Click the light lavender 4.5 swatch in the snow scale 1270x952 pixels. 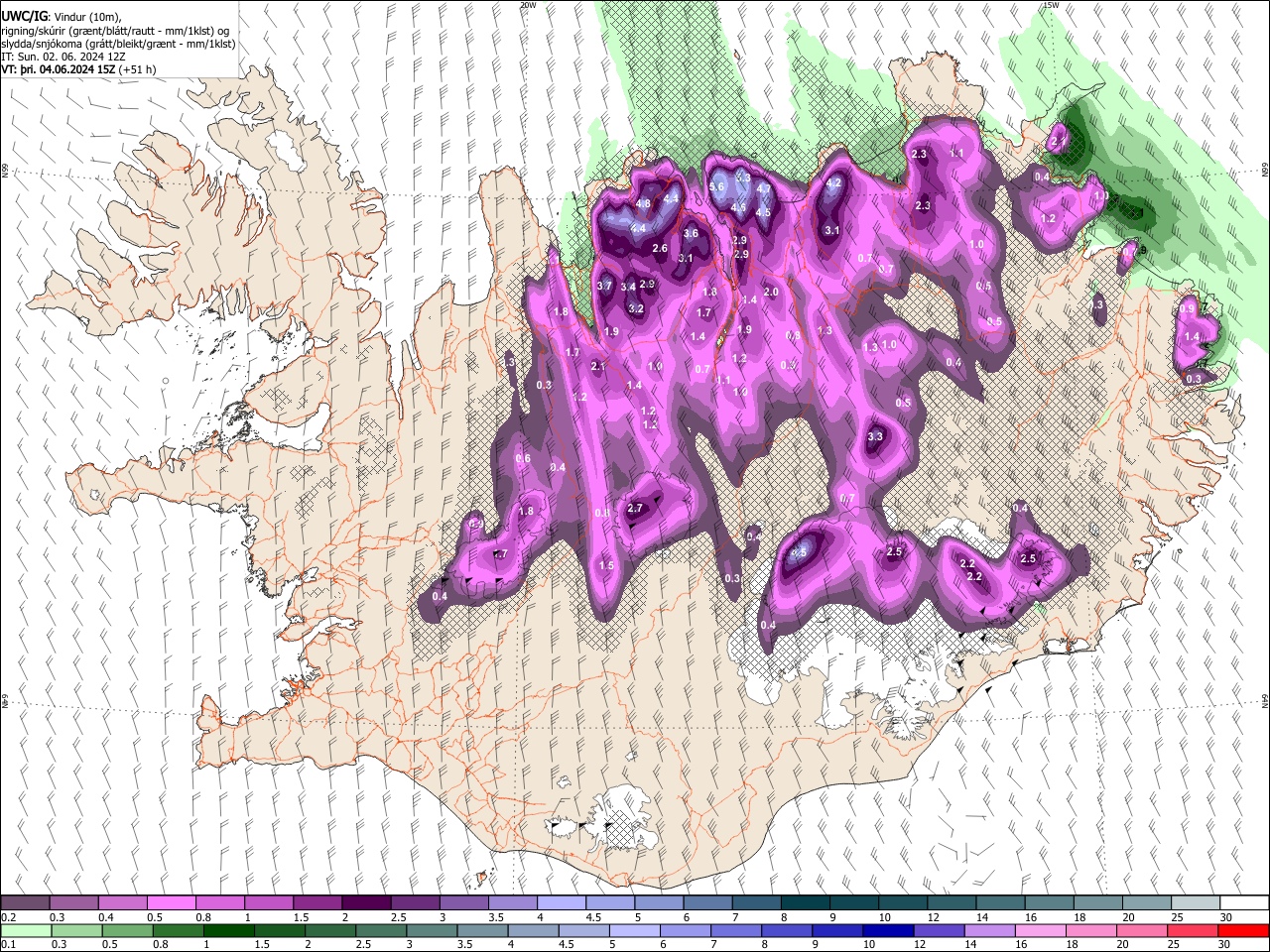point(609,903)
